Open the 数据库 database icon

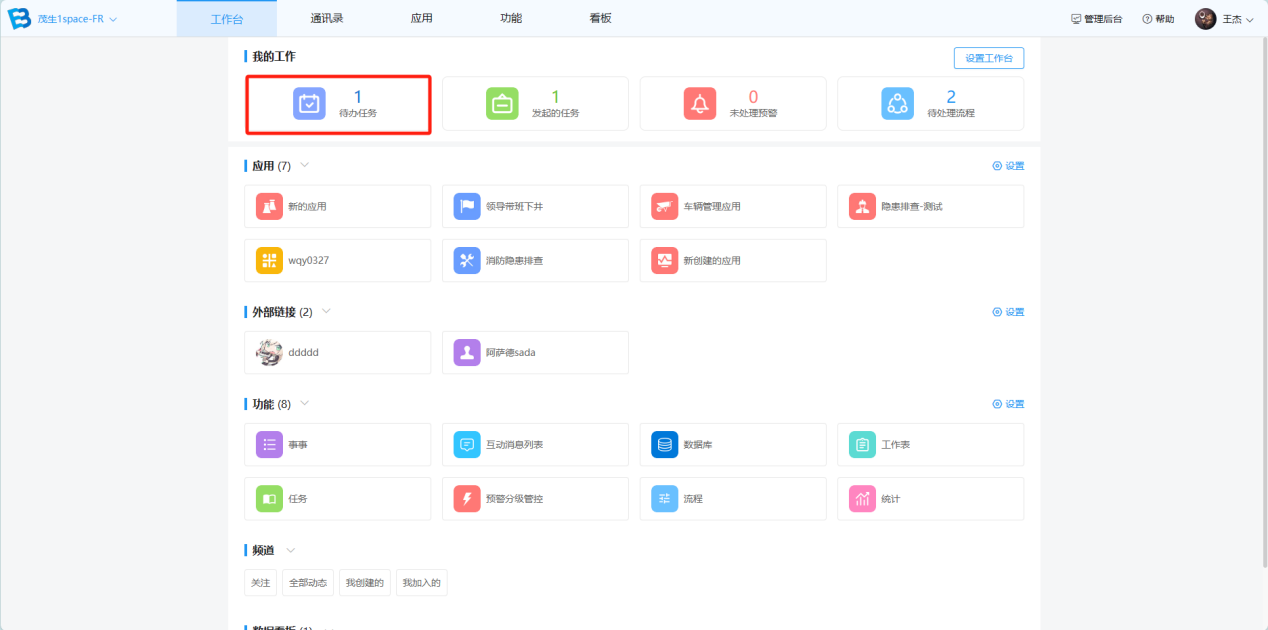(x=665, y=445)
